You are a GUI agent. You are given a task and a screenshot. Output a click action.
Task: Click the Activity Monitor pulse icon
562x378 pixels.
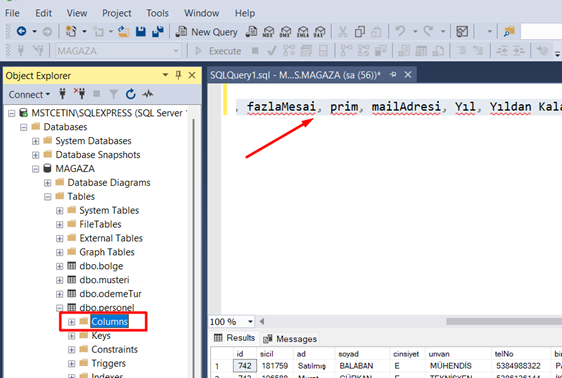tap(147, 94)
